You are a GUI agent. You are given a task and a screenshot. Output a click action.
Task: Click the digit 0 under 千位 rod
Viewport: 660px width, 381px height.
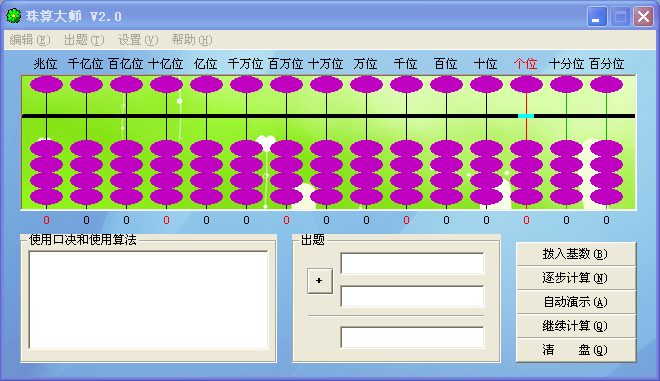coord(406,220)
